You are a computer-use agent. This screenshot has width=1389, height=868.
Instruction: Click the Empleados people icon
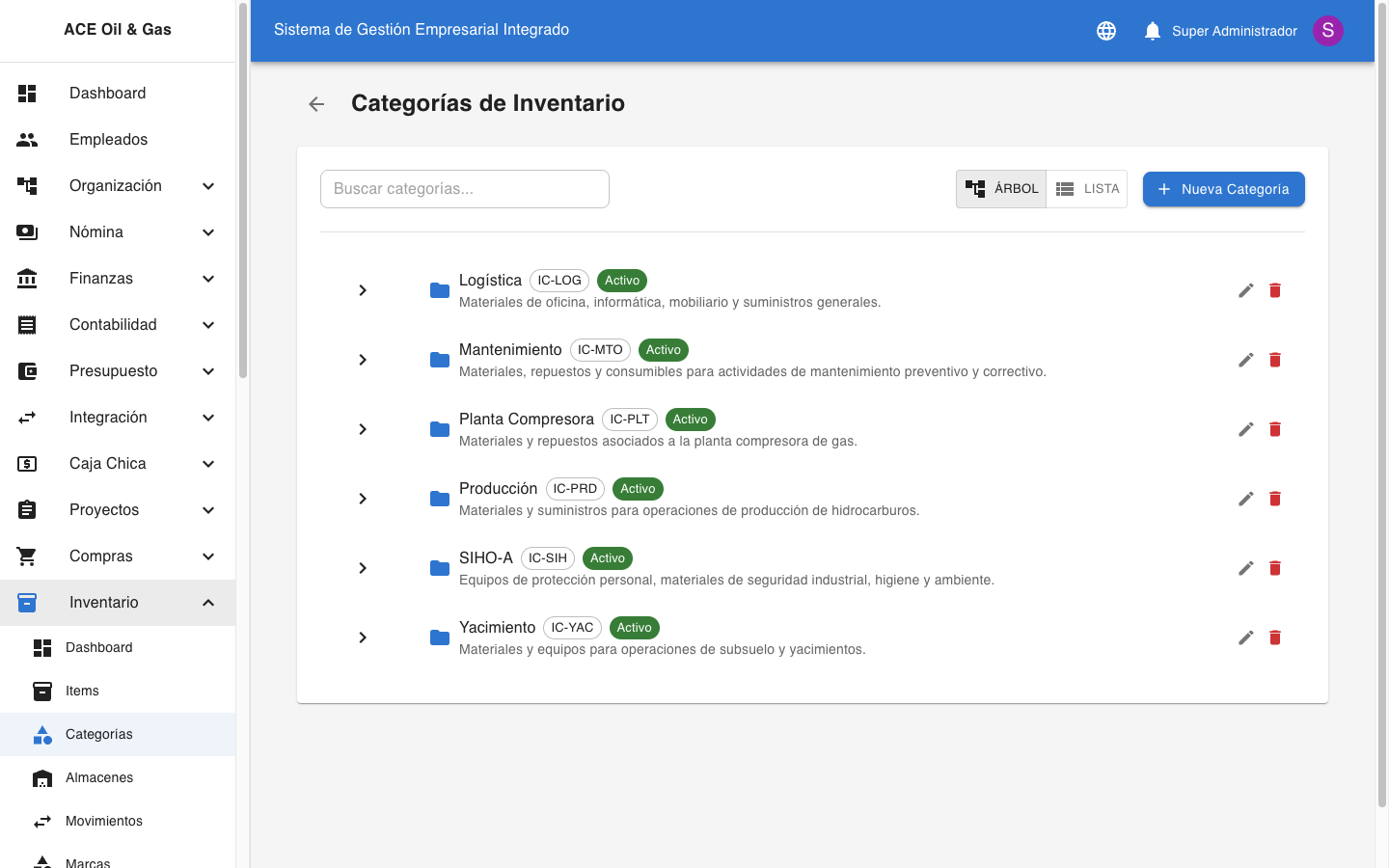pos(27,139)
